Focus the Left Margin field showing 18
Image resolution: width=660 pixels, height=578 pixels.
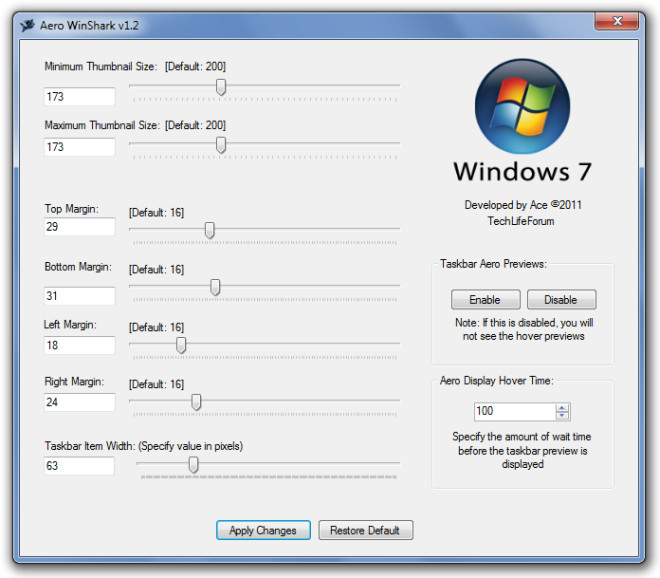[80, 345]
